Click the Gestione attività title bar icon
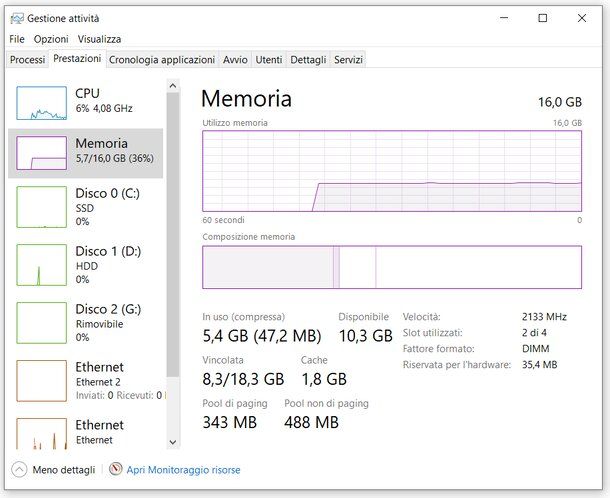The height and width of the screenshot is (498, 610). coord(17,18)
